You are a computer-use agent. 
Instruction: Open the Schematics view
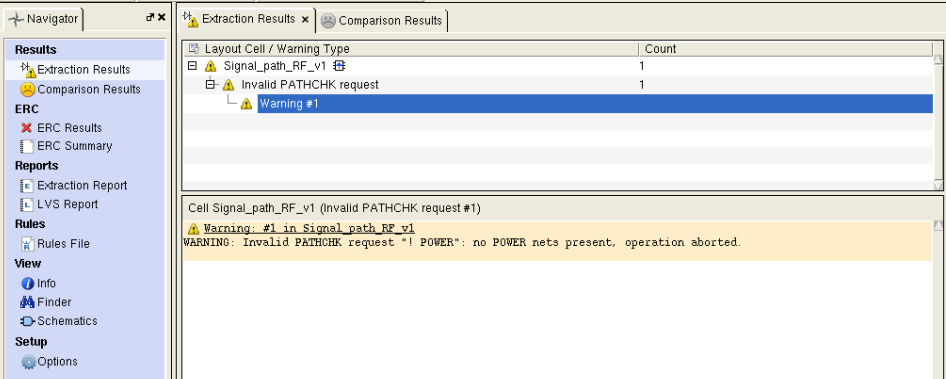point(67,321)
